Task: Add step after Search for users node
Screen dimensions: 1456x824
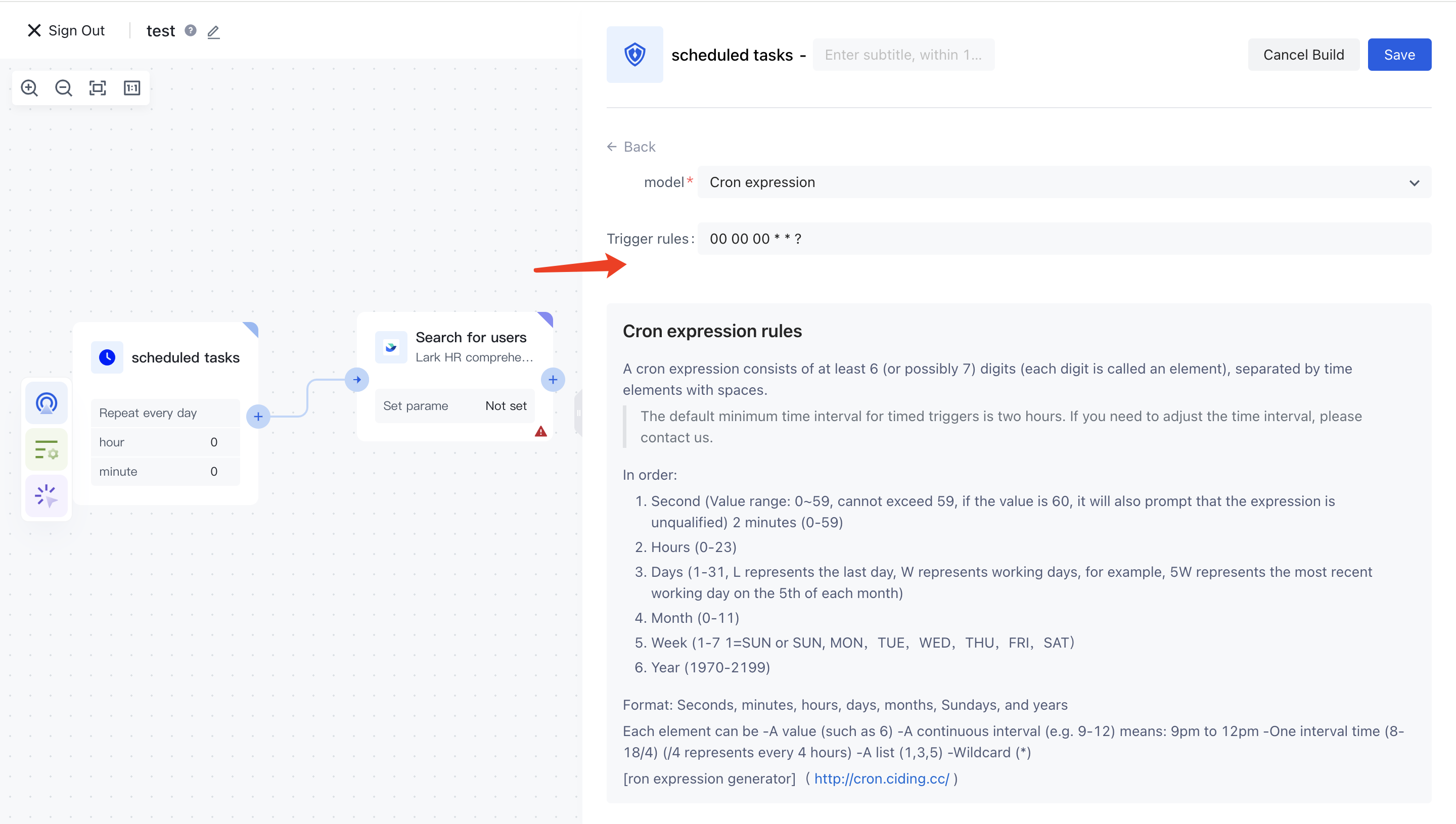Action: click(x=553, y=380)
